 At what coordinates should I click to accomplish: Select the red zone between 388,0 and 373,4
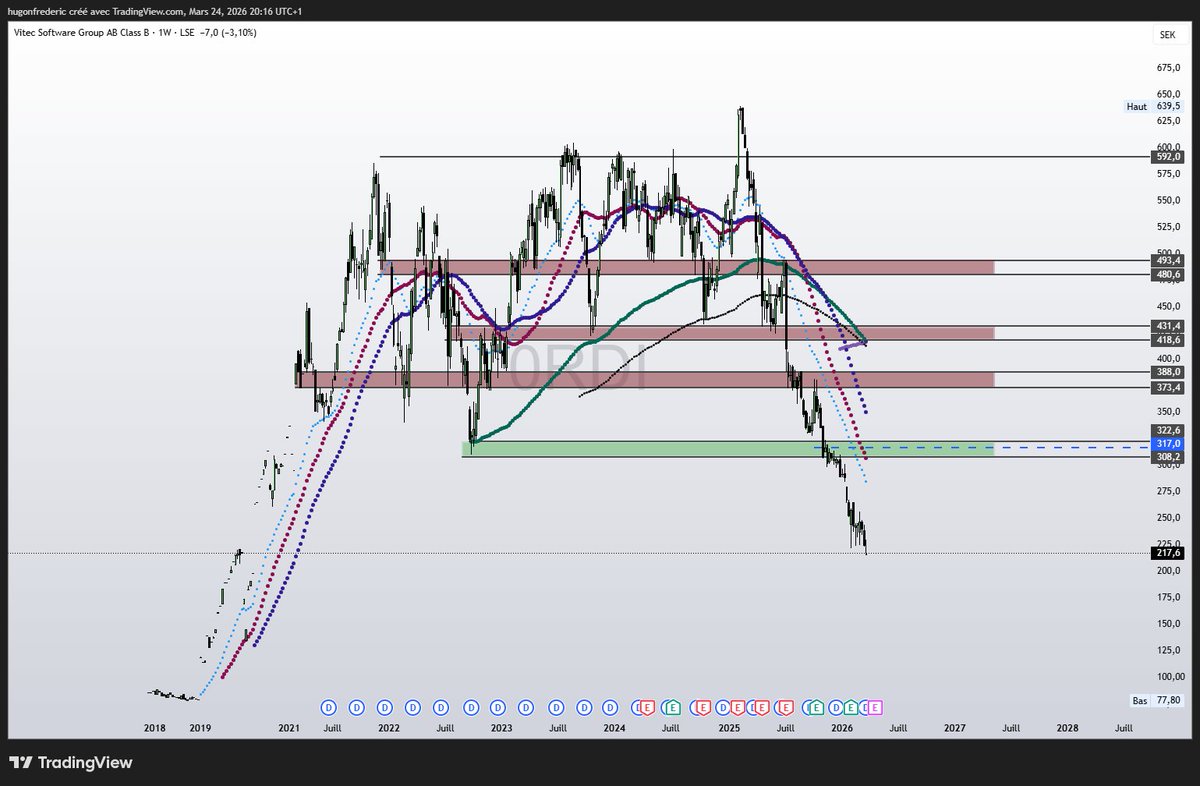(645, 379)
